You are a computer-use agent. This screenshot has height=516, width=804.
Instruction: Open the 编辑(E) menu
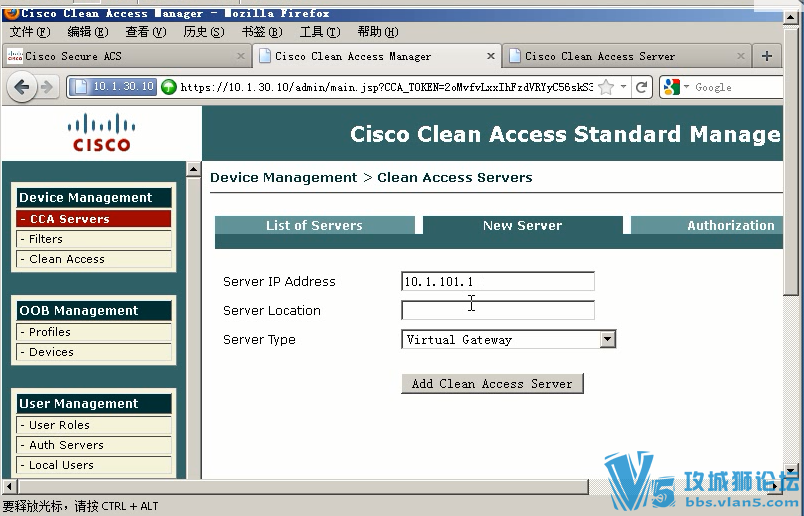[x=88, y=32]
